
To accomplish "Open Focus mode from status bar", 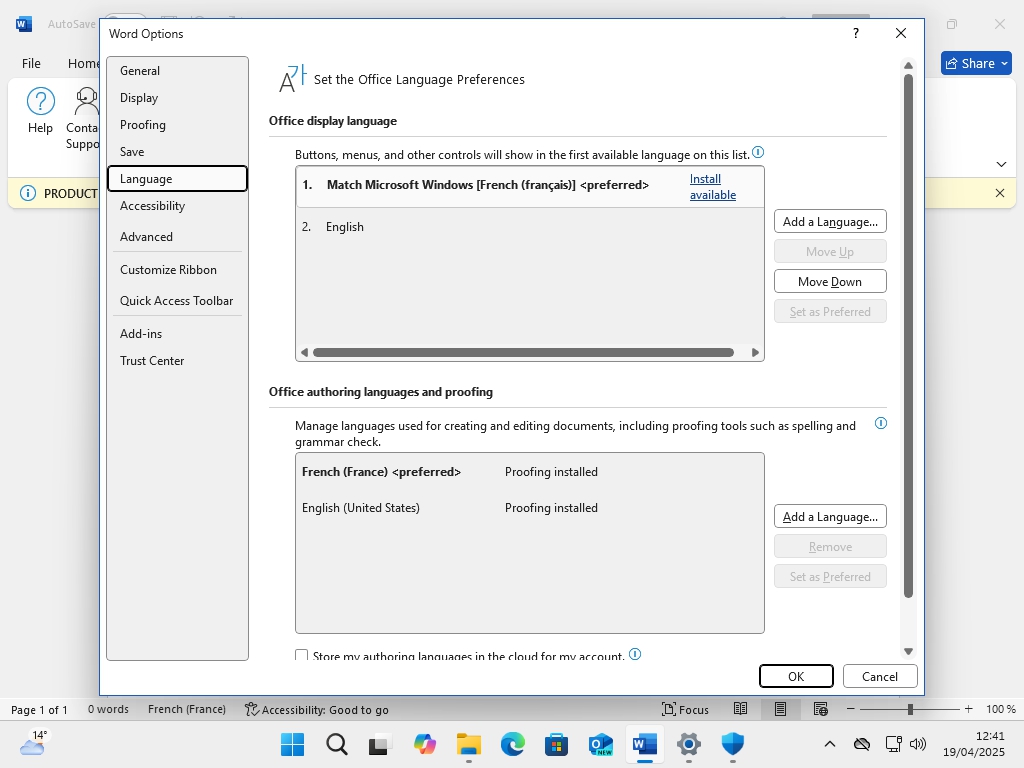I will point(686,709).
